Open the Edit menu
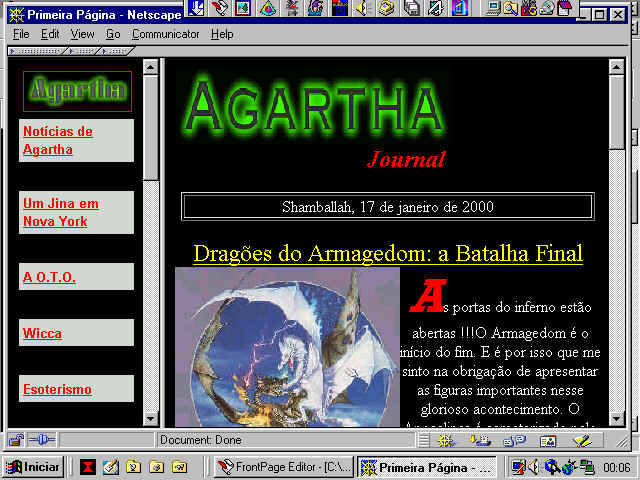640x480 pixels. coord(50,34)
